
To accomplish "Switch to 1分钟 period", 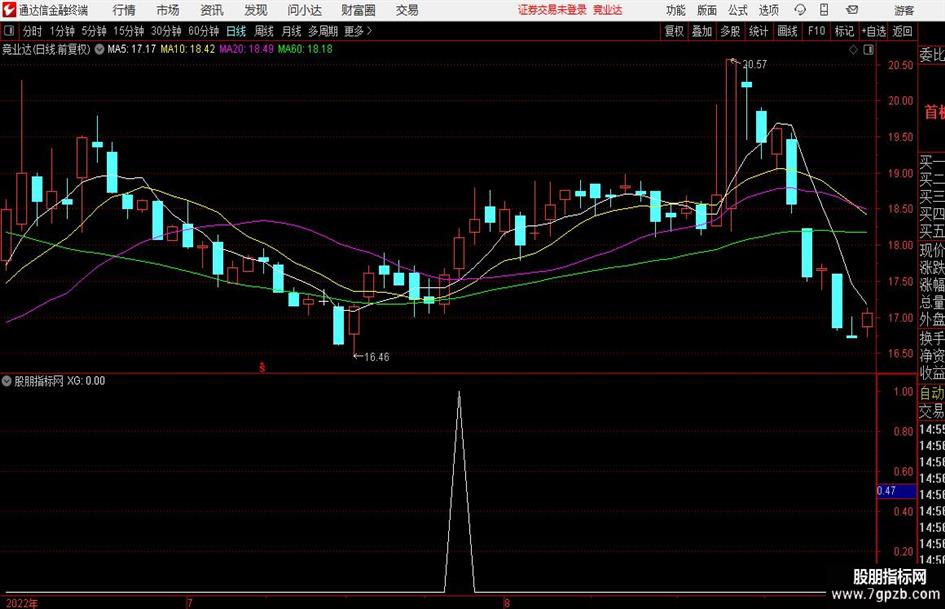I will (62, 31).
